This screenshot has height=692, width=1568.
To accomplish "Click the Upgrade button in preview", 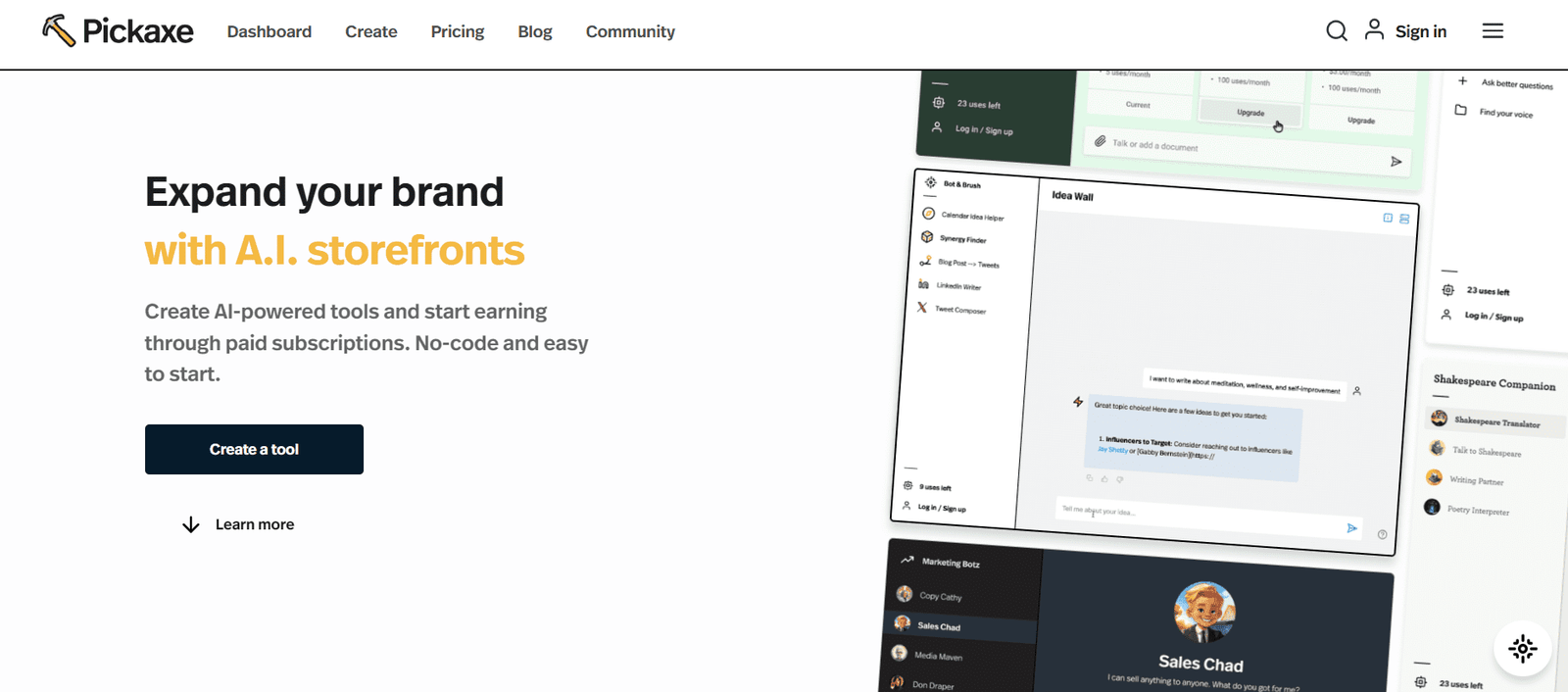I will coord(1250,113).
